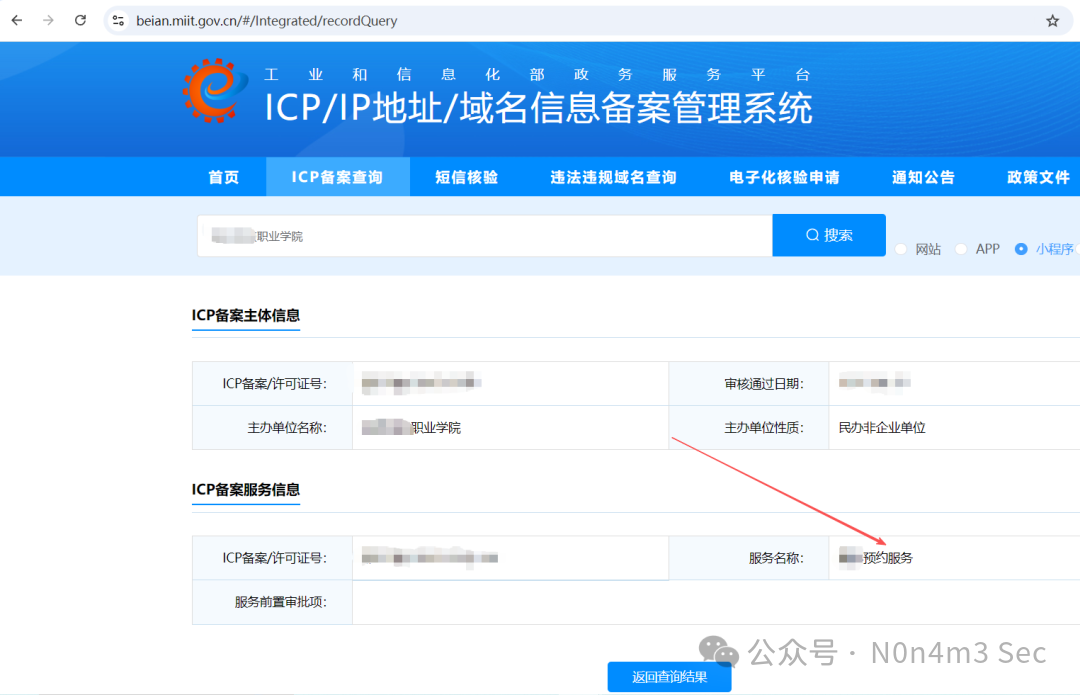Open the 首页 nav tab
Image resolution: width=1080 pixels, height=695 pixels.
click(224, 177)
